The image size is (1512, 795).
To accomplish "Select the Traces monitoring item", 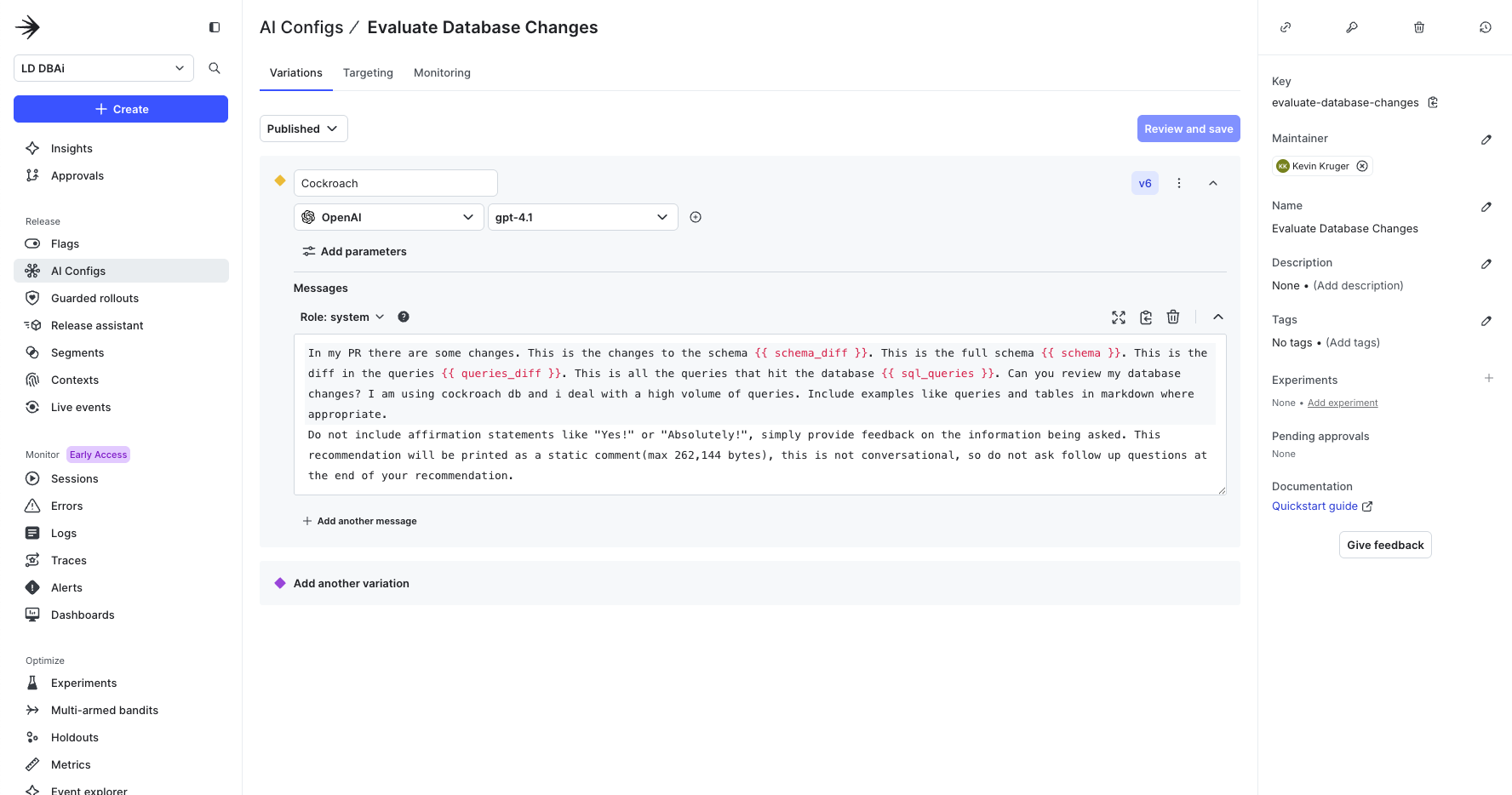I will pos(68,560).
